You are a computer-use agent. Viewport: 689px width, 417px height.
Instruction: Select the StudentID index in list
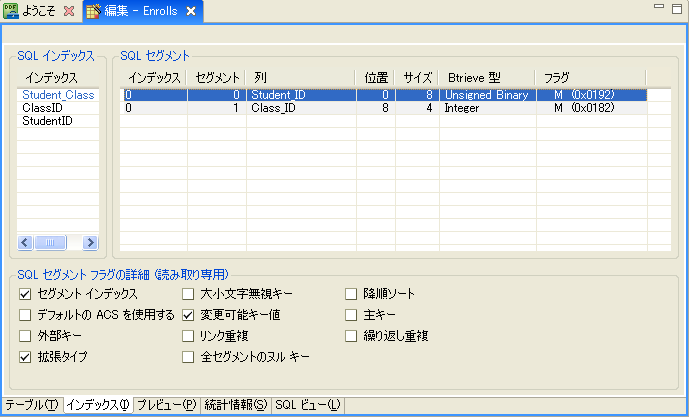tap(48, 120)
